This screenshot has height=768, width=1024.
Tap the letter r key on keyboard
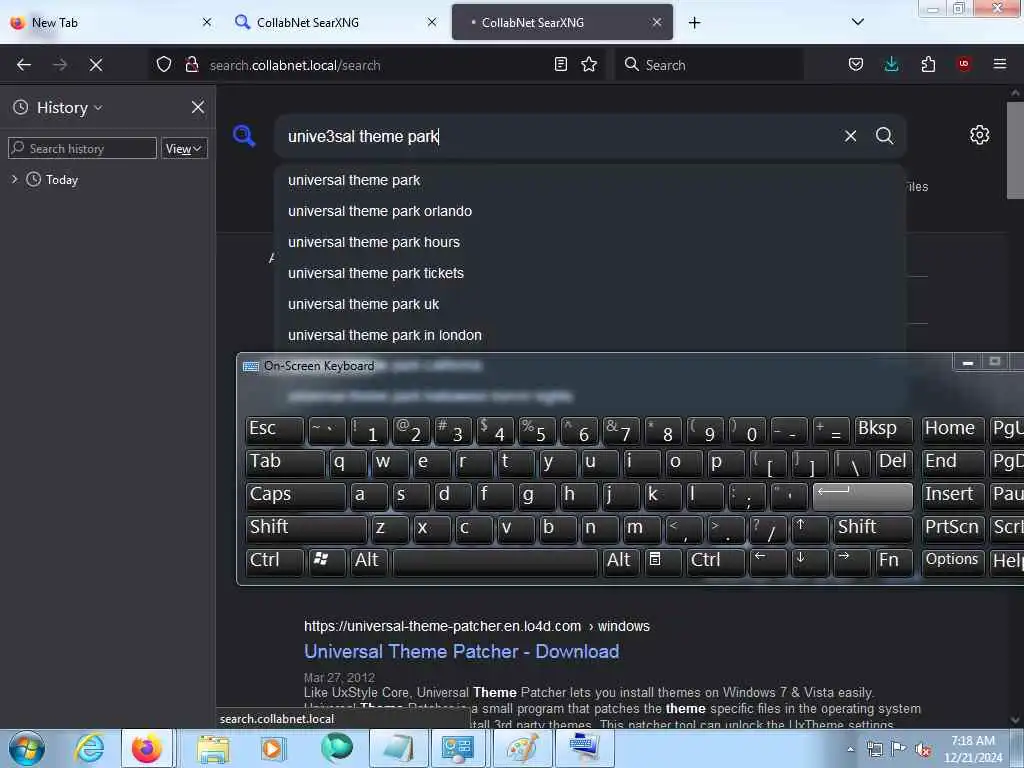[473, 462]
